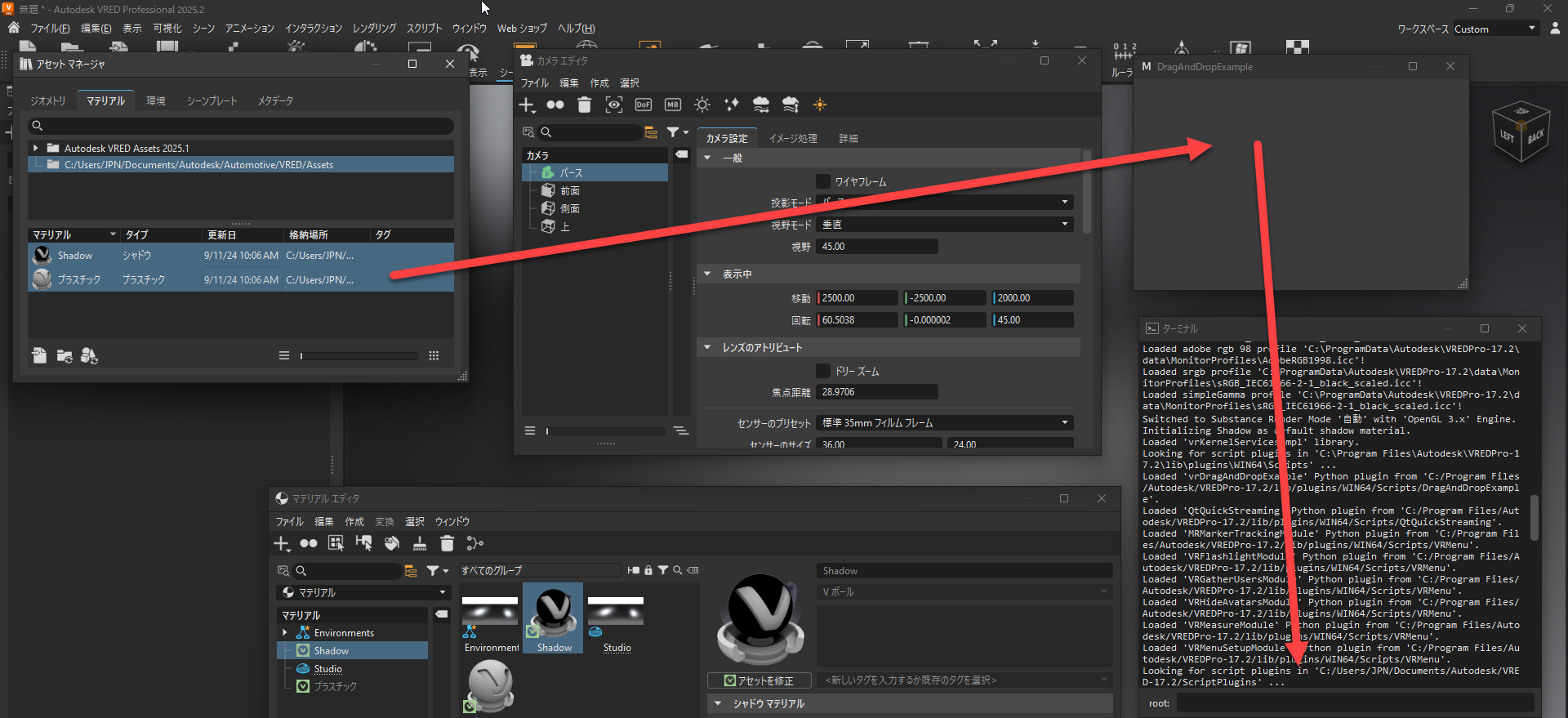The width and height of the screenshot is (1568, 718).
Task: Open the 詳細 tab in Camera Editor
Action: [849, 138]
